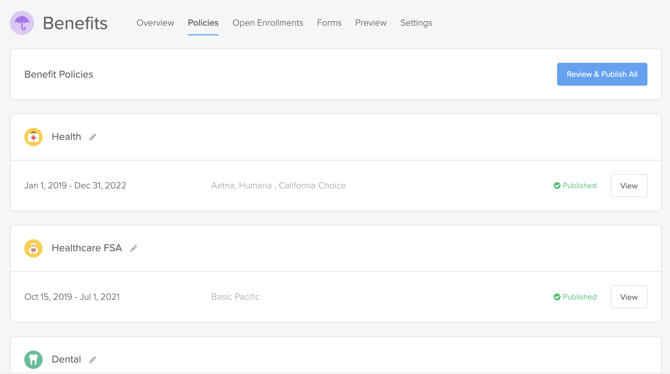Switch to the Forms tab
Viewport: 670px width, 374px height.
coord(329,23)
